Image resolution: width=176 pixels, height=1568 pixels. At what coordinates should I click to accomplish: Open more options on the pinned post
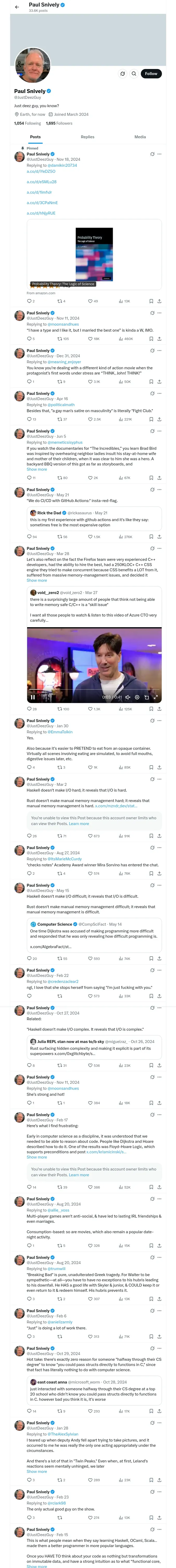[160, 154]
